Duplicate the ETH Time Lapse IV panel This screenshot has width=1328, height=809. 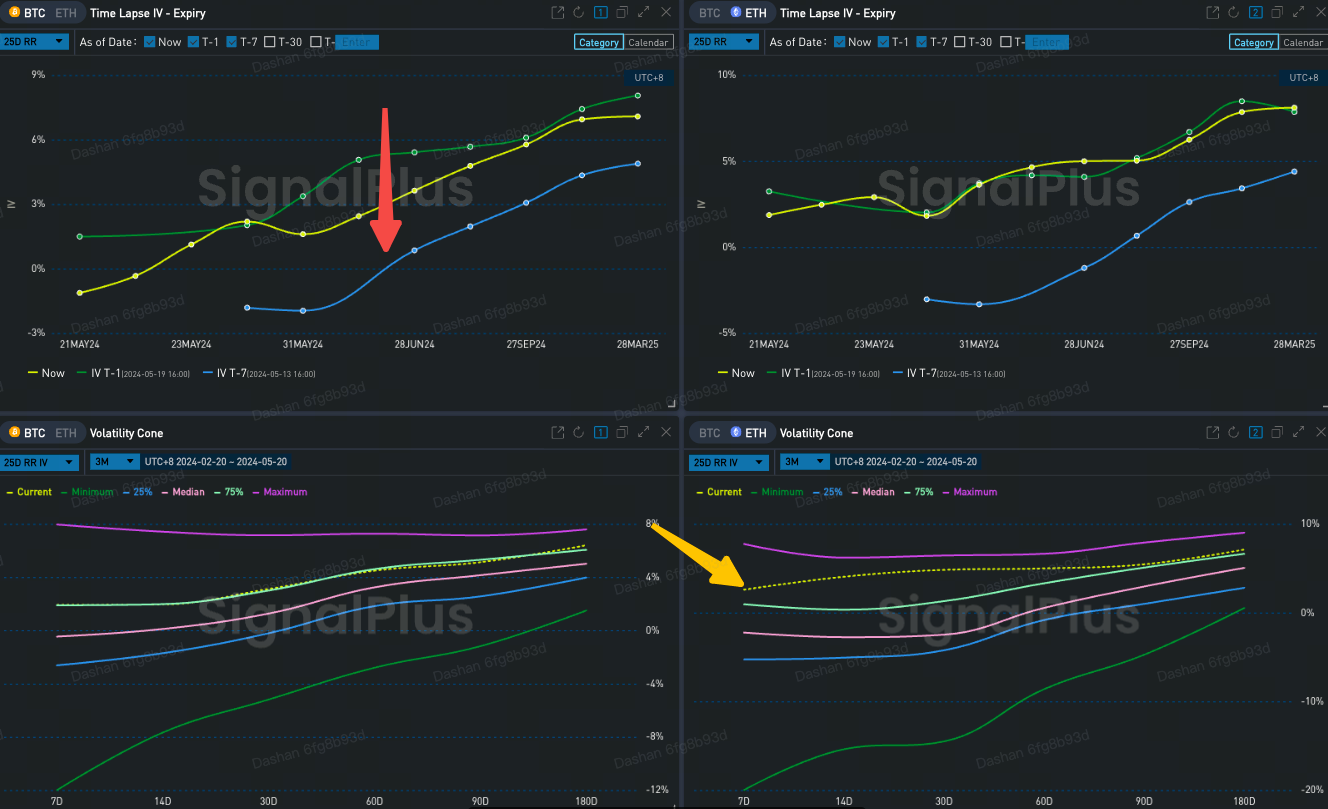[1278, 13]
